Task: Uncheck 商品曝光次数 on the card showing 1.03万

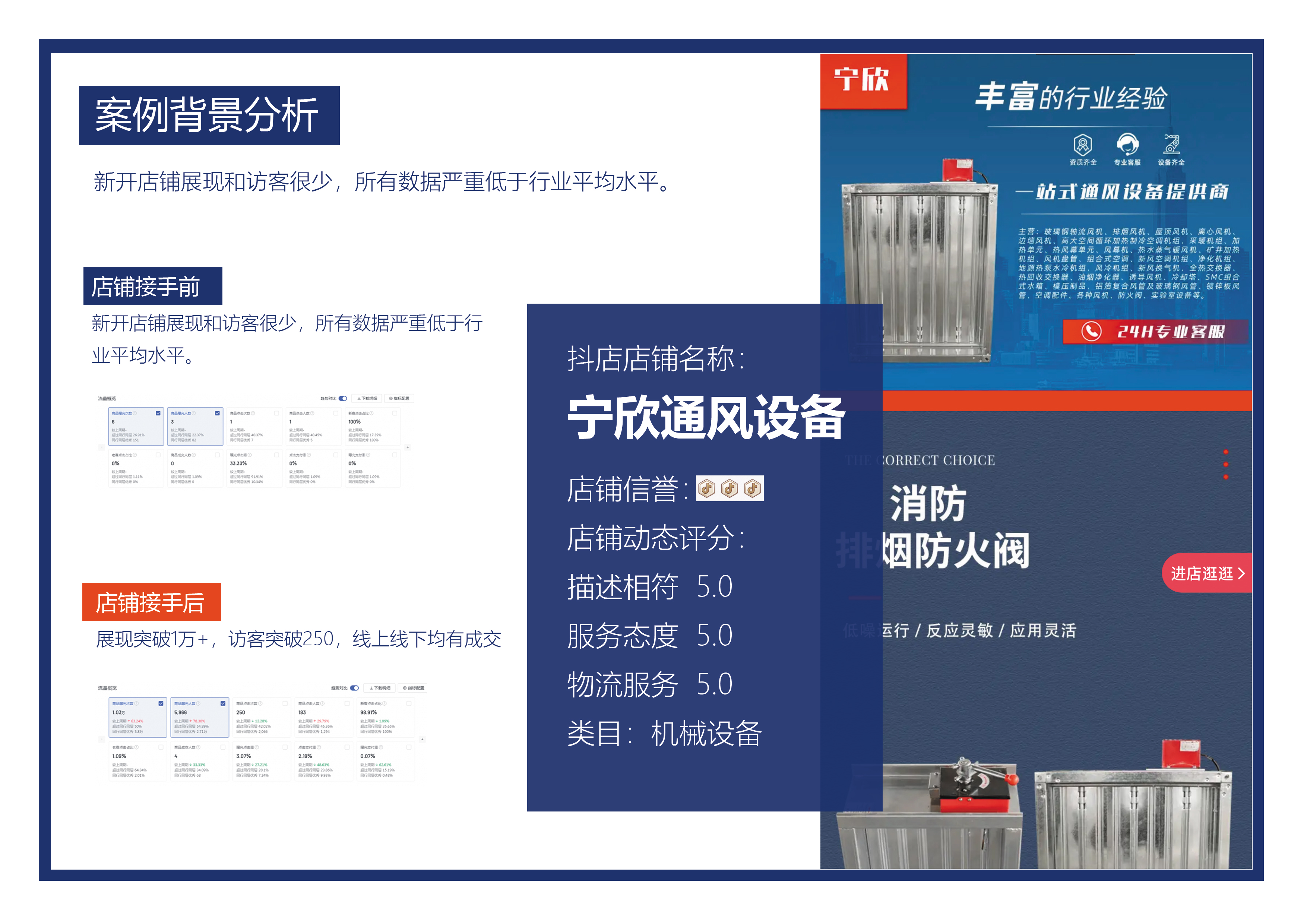Action: (161, 704)
